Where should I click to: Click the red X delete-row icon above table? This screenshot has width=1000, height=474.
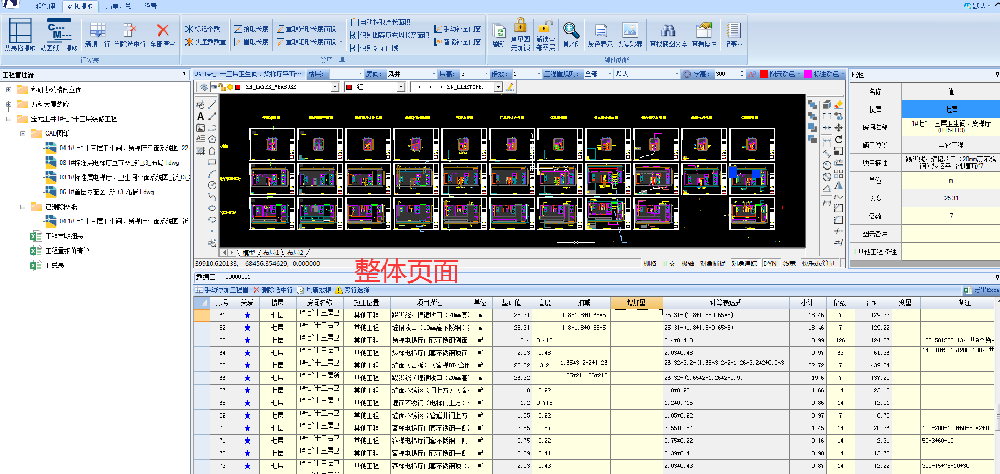[256, 290]
